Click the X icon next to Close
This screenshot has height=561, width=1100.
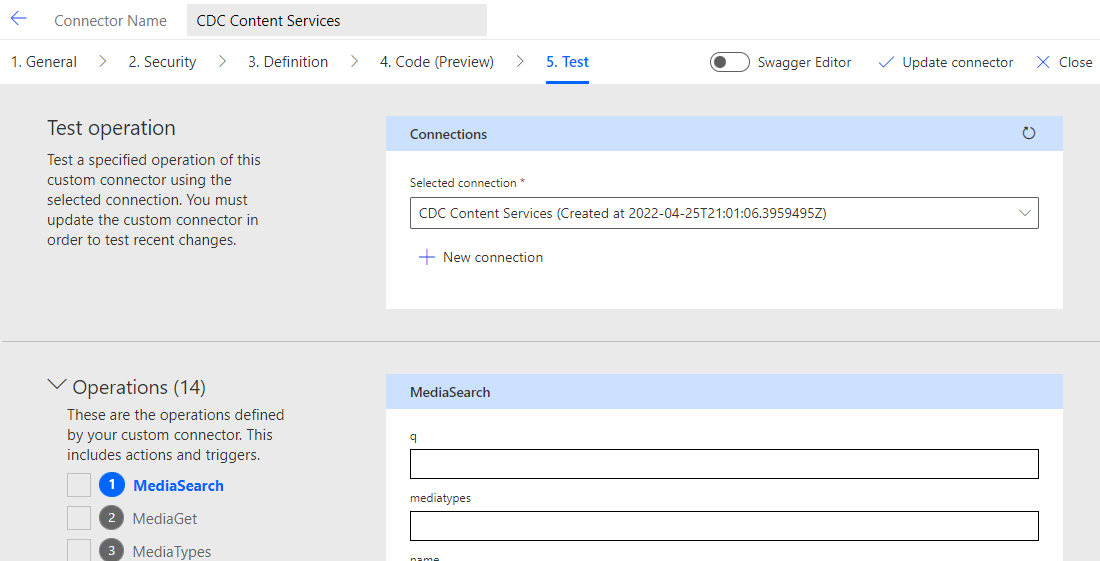pyautogui.click(x=1043, y=62)
